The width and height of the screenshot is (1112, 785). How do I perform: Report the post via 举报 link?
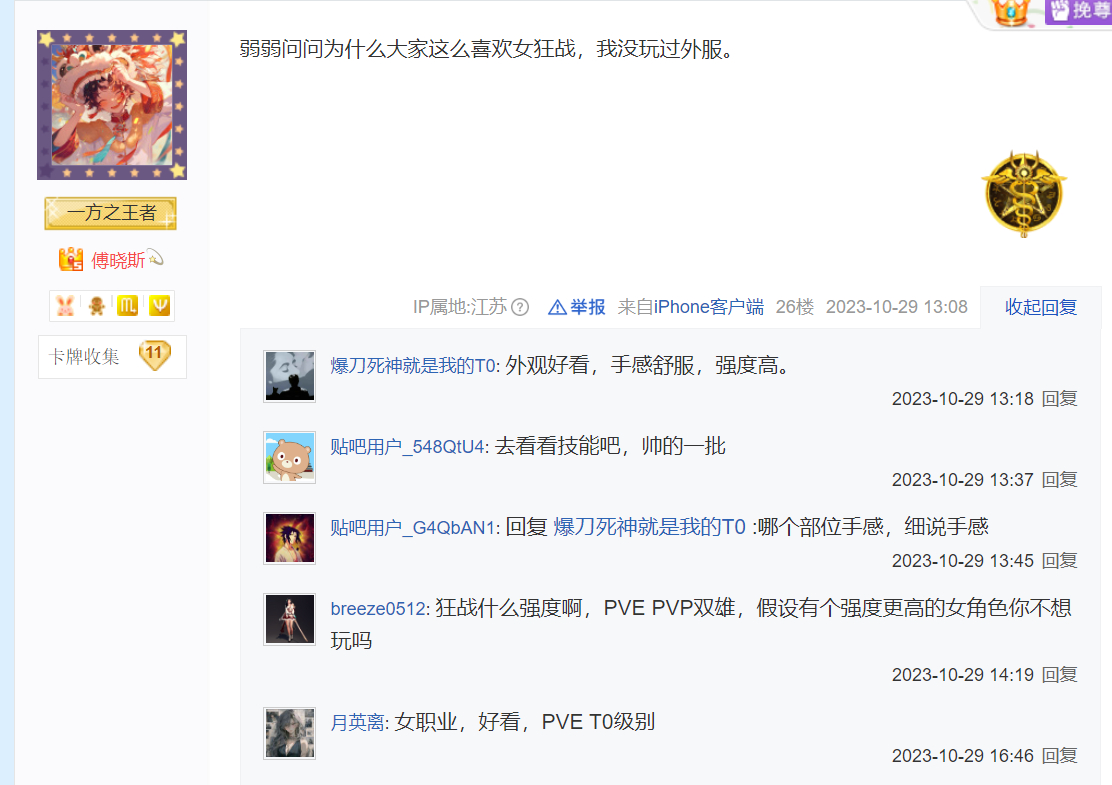point(577,307)
